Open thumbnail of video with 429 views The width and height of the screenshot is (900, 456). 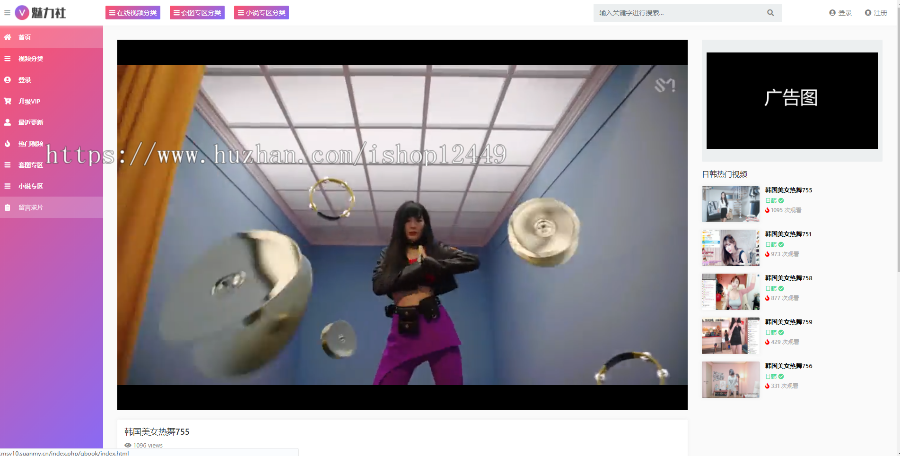coord(731,335)
